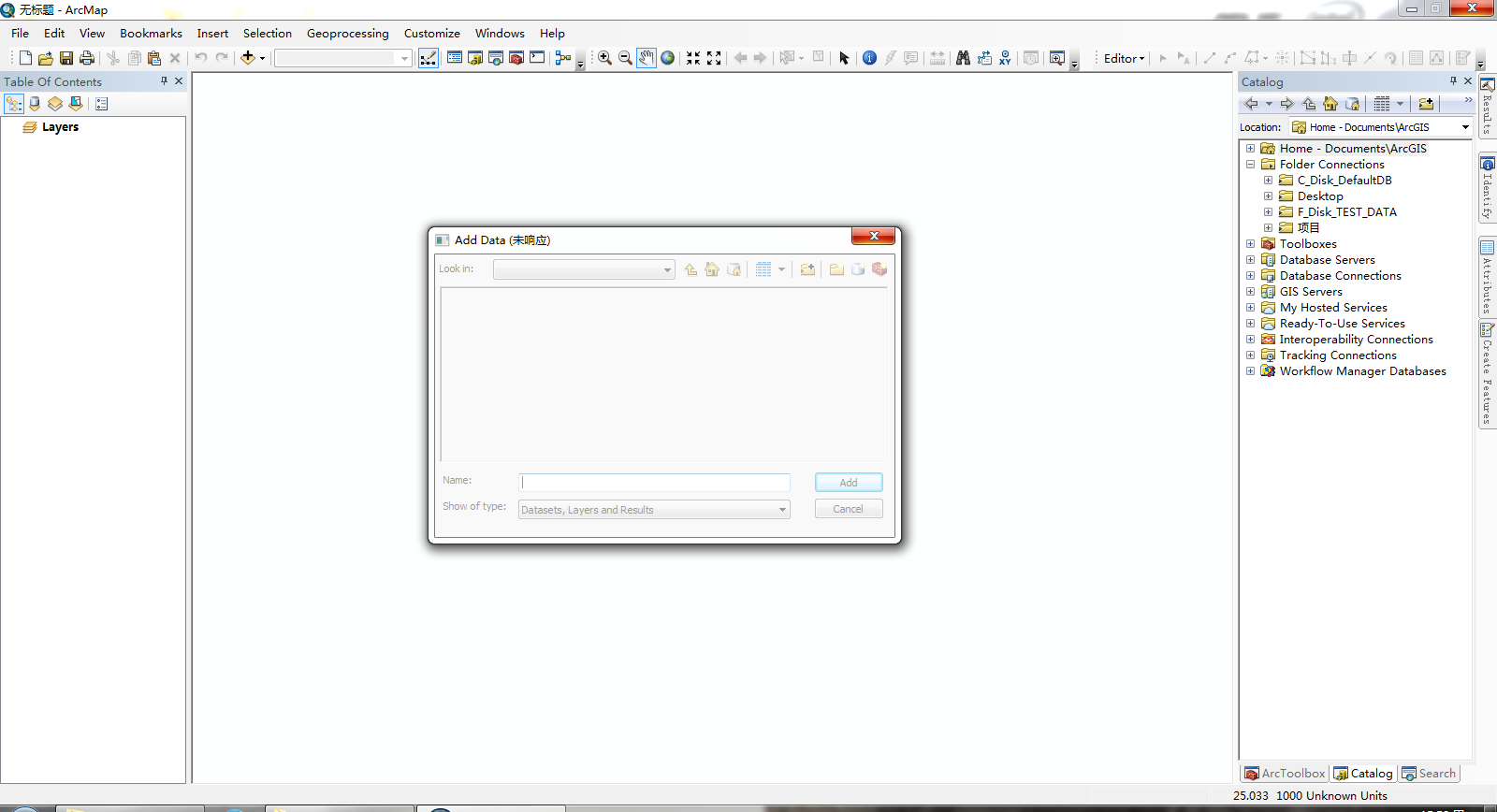This screenshot has width=1497, height=812.
Task: Open a map document with the Open icon
Action: pyautogui.click(x=45, y=58)
